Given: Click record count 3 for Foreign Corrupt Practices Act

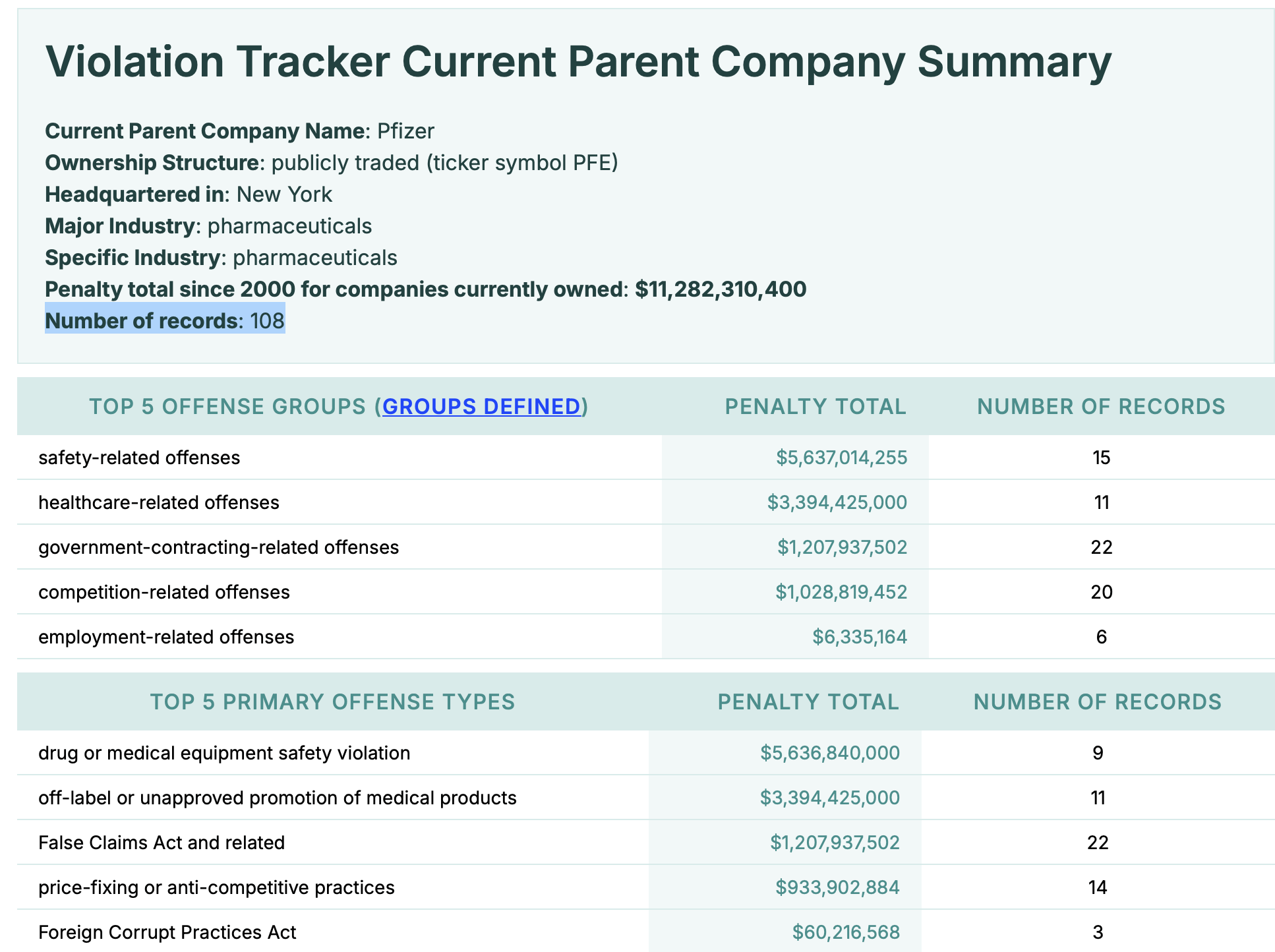Looking at the screenshot, I should (x=1098, y=932).
